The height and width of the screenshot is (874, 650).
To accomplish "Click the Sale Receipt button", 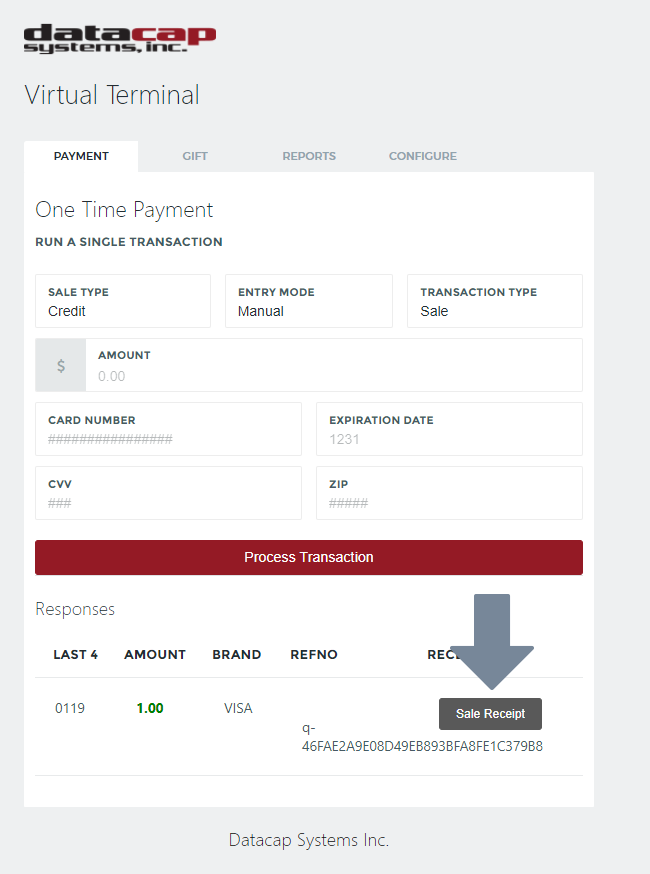I will tap(490, 713).
